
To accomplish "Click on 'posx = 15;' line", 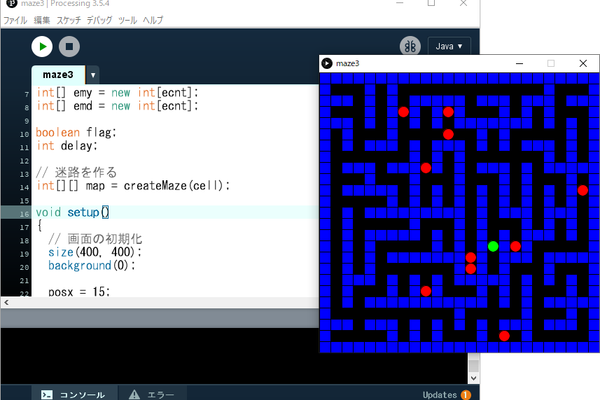I will click(79, 292).
